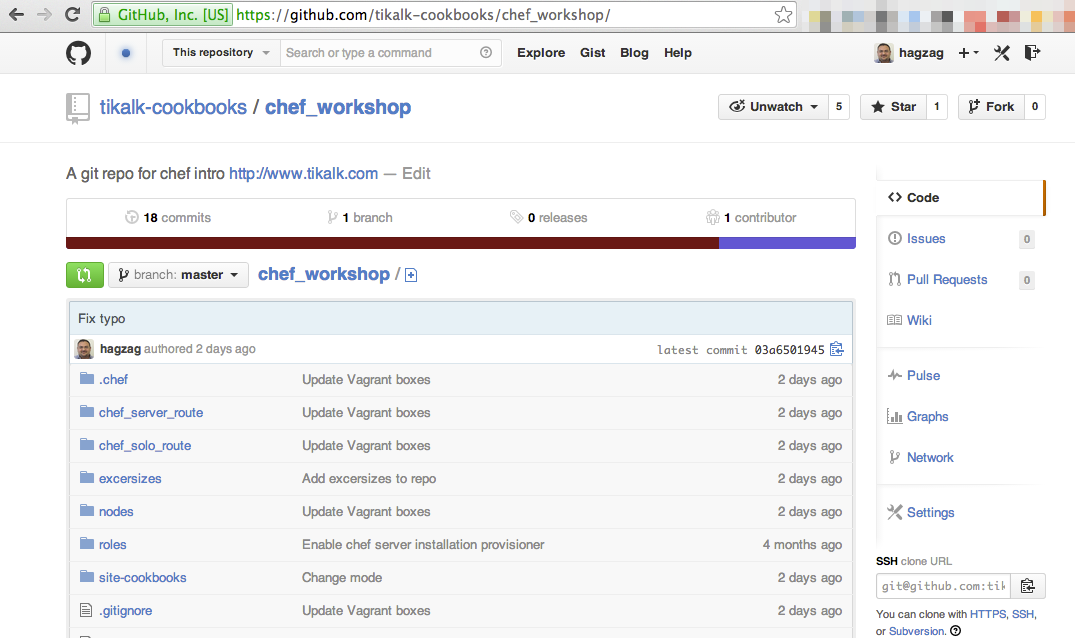This screenshot has height=638, width=1075.
Task: Click the search help question mark icon
Action: click(485, 53)
